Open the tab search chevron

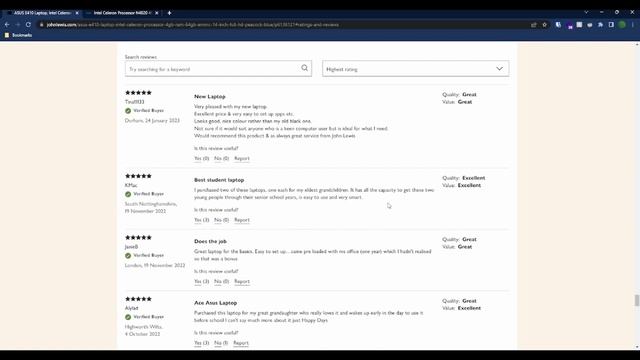(x=587, y=13)
